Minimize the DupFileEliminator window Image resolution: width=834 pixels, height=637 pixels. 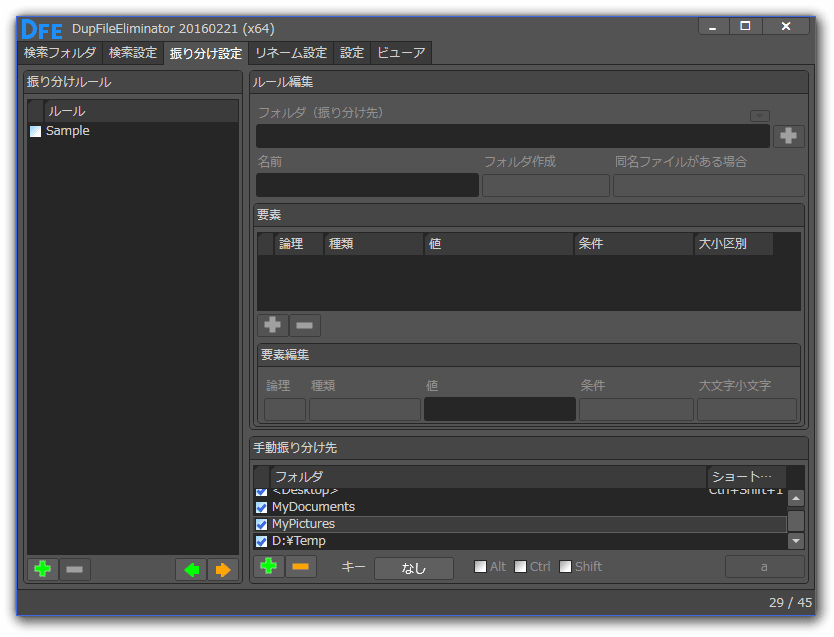(713, 27)
